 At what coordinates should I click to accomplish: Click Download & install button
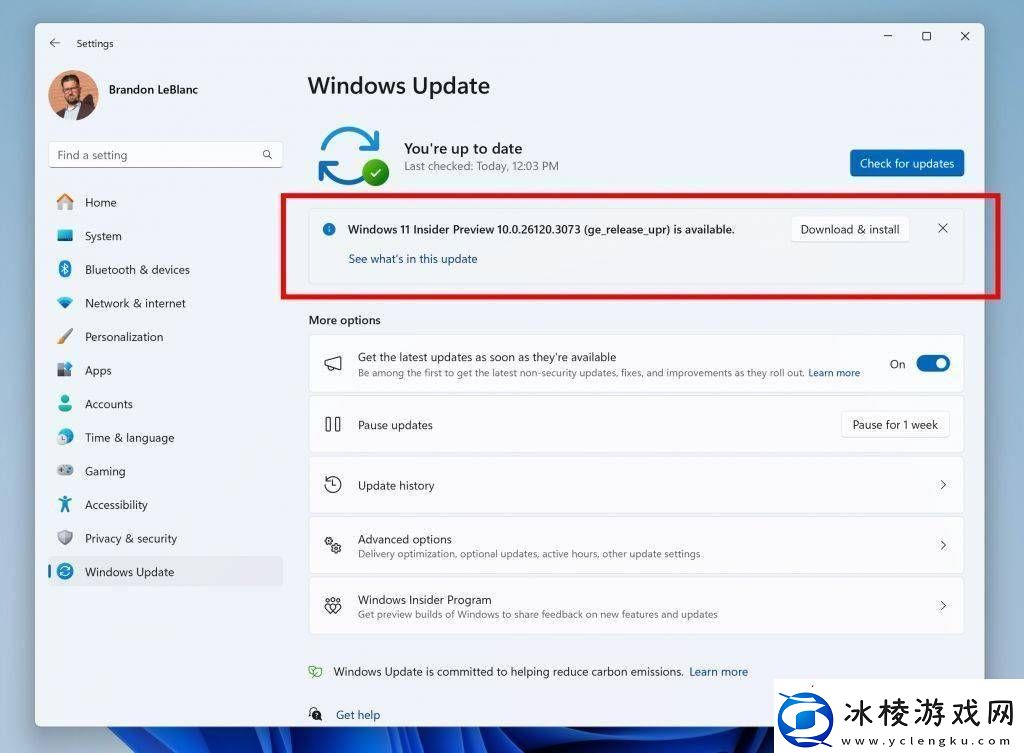[849, 229]
